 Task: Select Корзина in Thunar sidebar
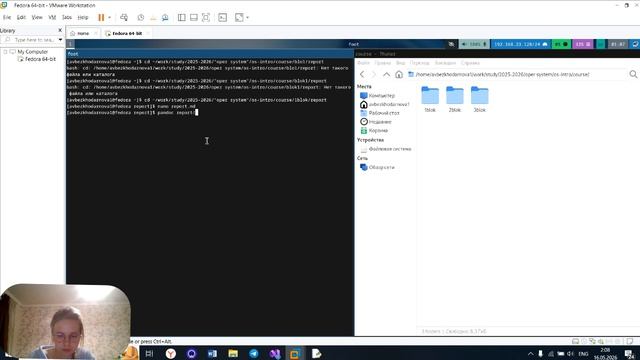pyautogui.click(x=374, y=131)
